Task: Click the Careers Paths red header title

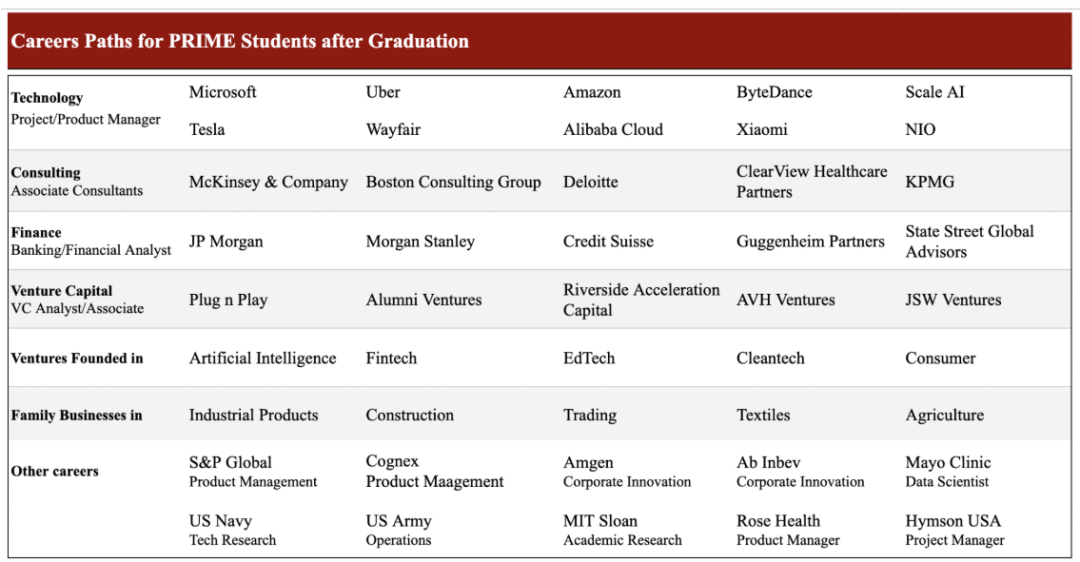Action: tap(240, 41)
